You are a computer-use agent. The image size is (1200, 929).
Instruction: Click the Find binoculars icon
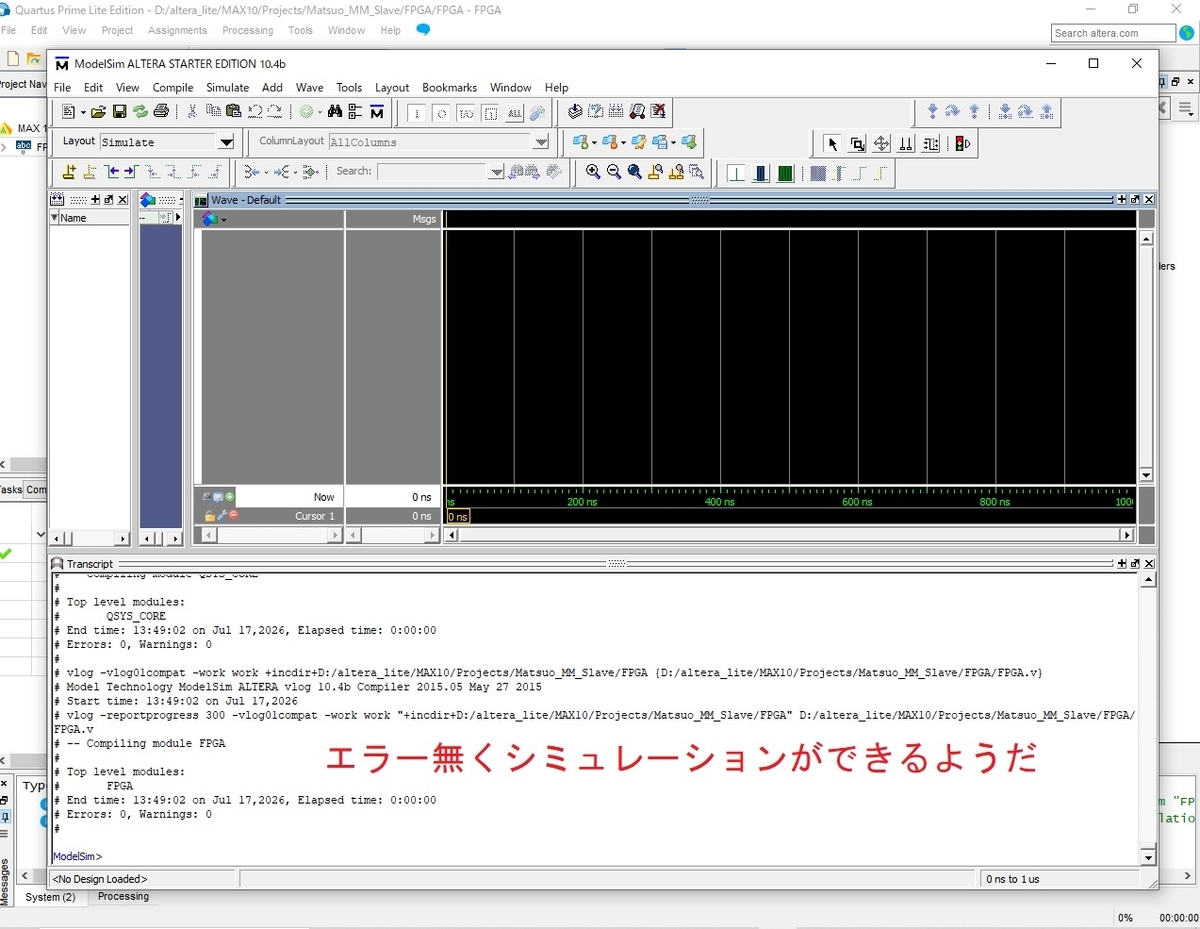click(335, 112)
